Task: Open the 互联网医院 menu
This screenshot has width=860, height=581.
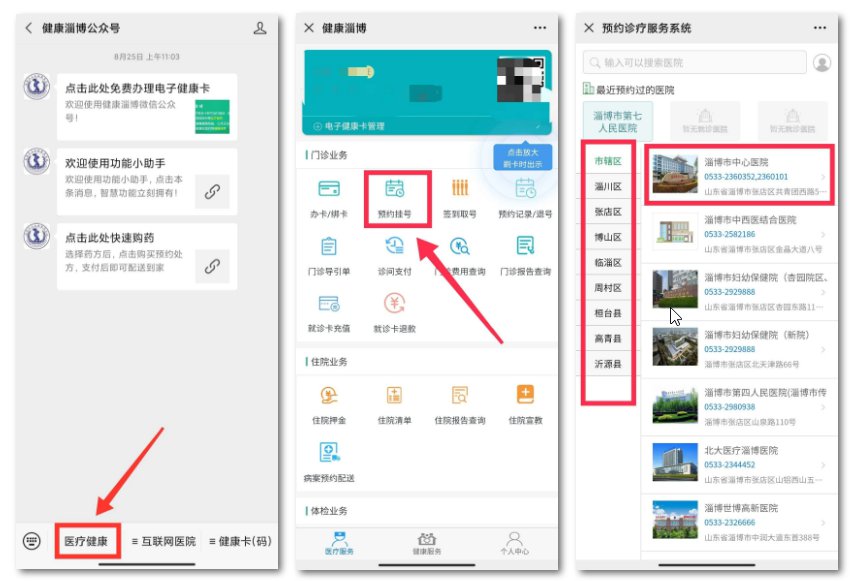Action: (164, 541)
